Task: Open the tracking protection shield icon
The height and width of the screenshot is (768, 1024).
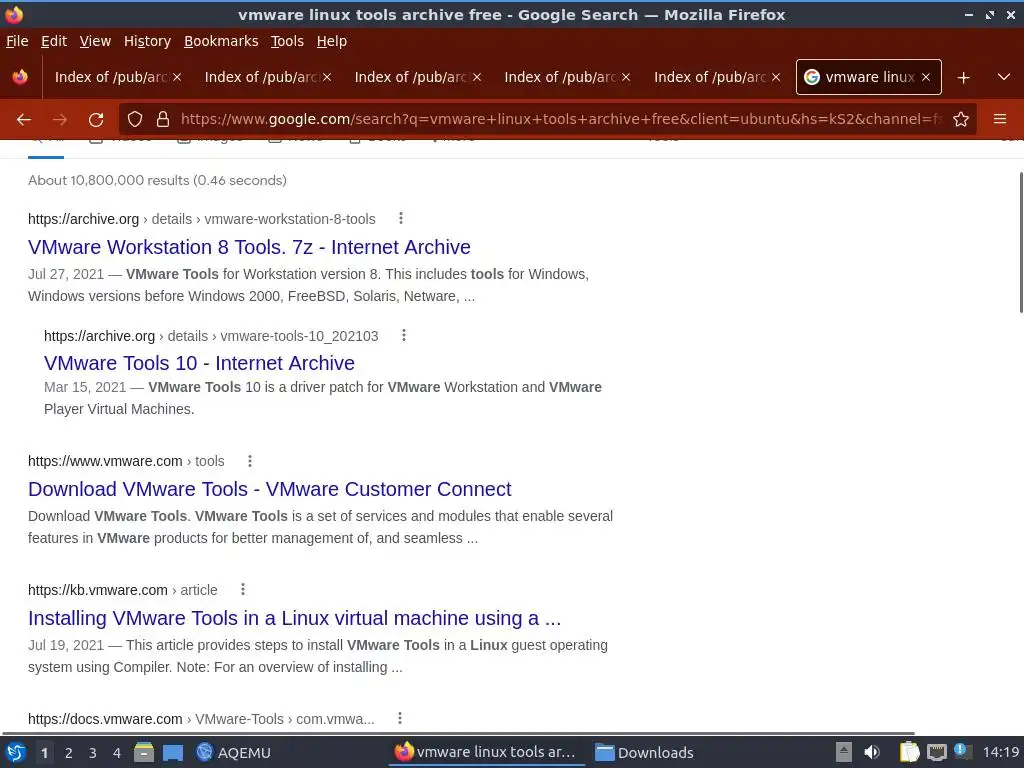Action: (135, 119)
